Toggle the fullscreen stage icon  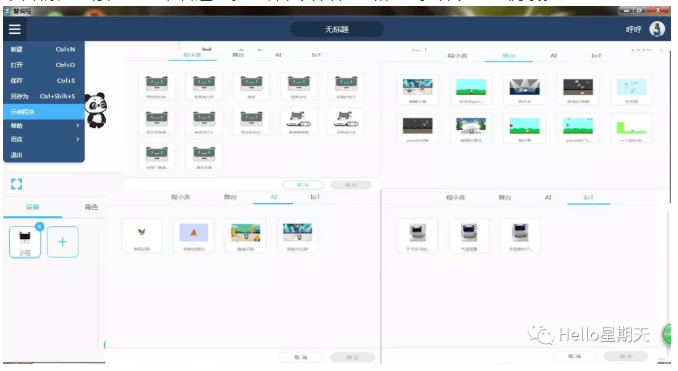tap(16, 184)
